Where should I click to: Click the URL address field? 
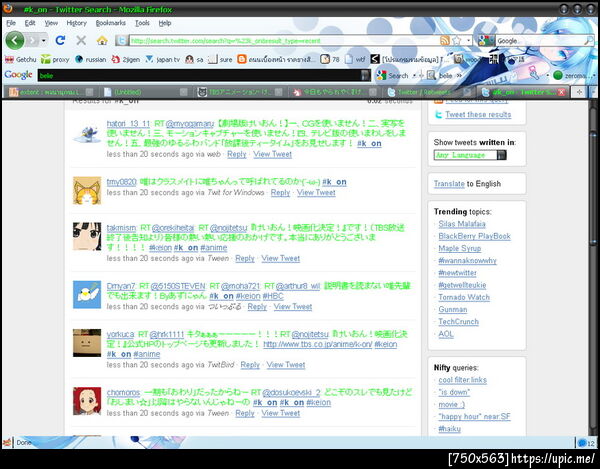pyautogui.click(x=284, y=41)
